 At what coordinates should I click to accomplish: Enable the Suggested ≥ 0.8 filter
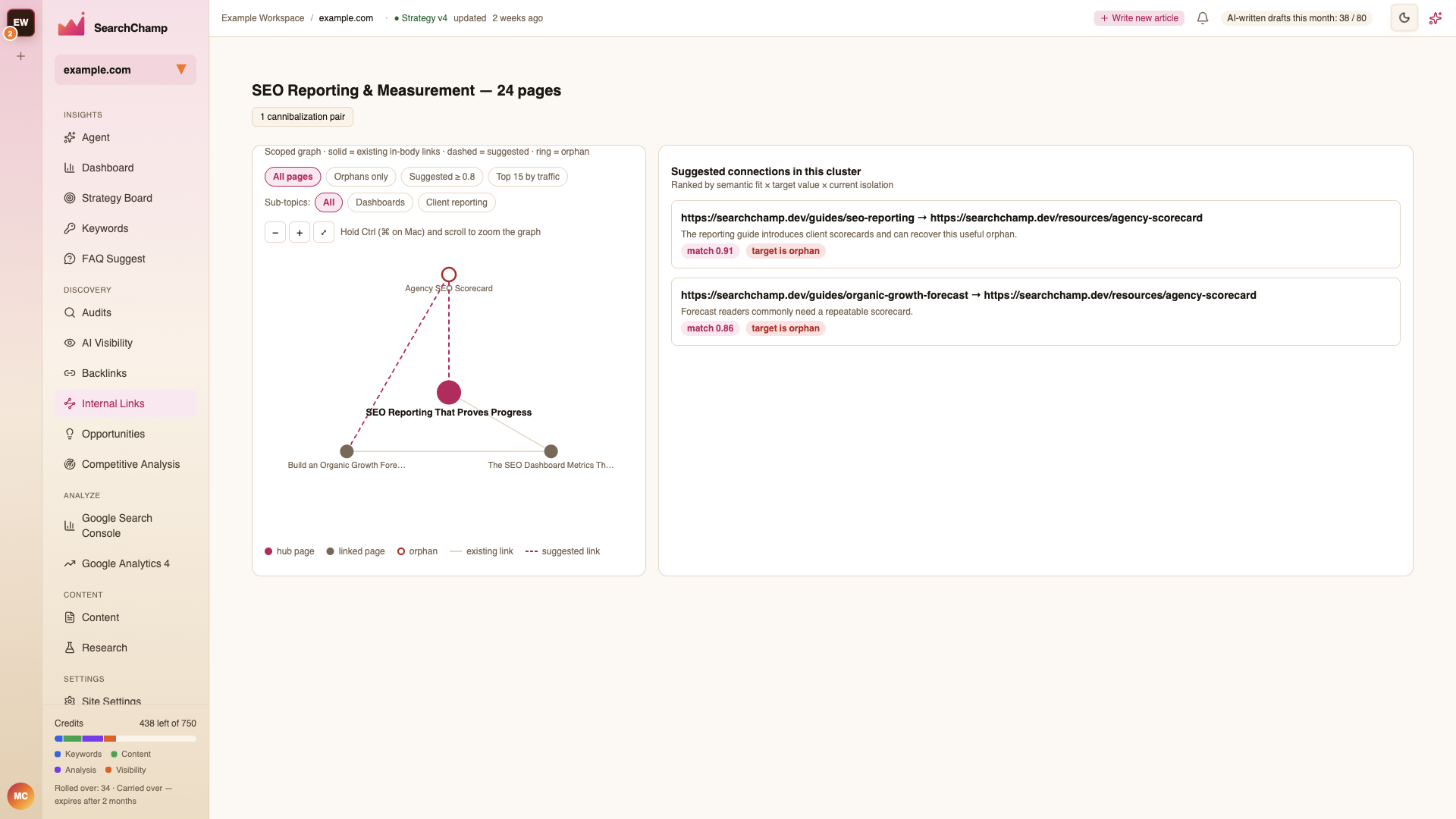click(442, 177)
